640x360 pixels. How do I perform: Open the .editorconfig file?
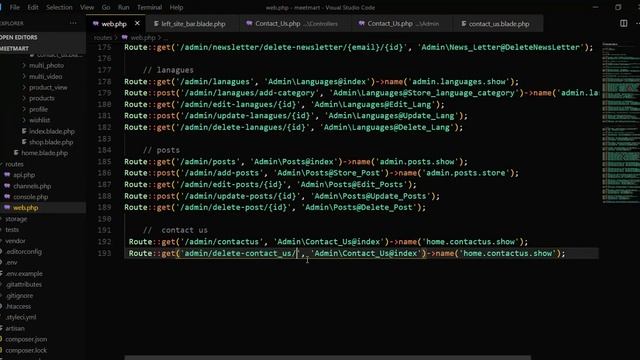pyautogui.click(x=23, y=251)
